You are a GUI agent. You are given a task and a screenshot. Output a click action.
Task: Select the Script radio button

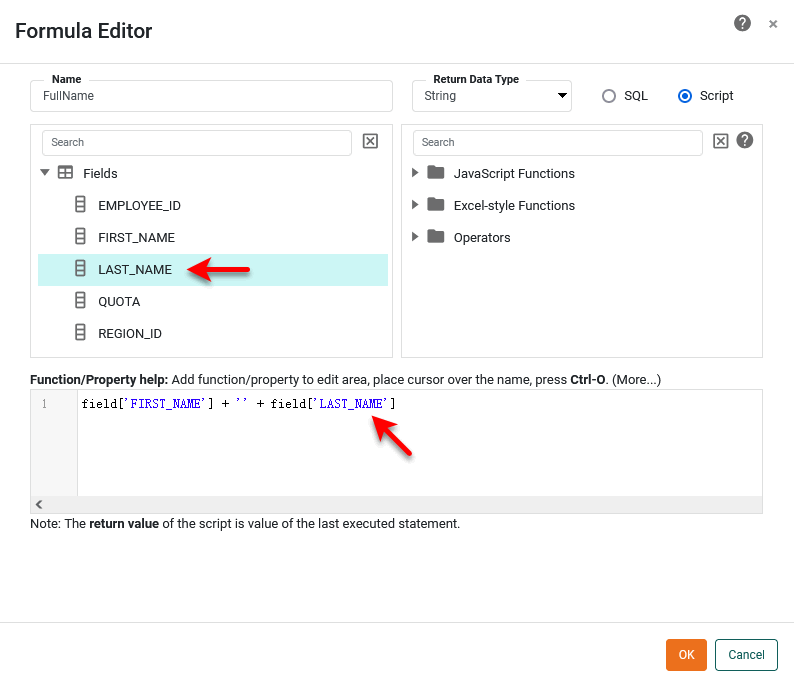point(685,96)
